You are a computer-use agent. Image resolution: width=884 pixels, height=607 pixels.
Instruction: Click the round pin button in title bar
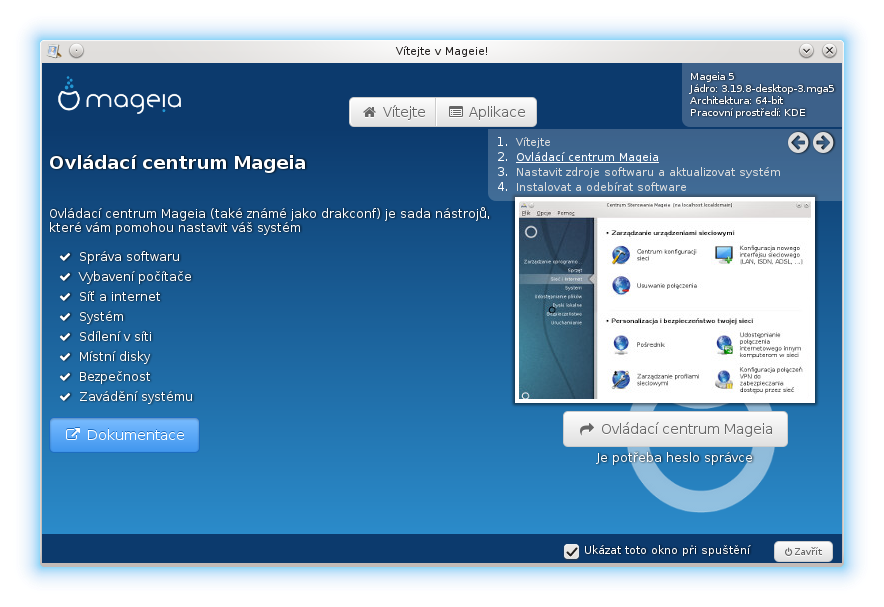77,51
